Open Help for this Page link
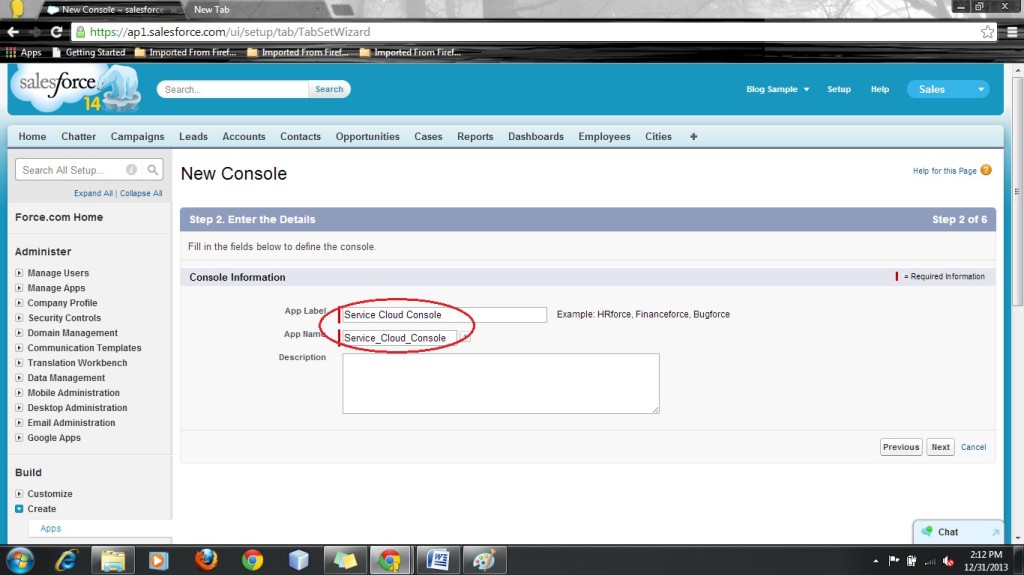1024x575 pixels. point(944,171)
